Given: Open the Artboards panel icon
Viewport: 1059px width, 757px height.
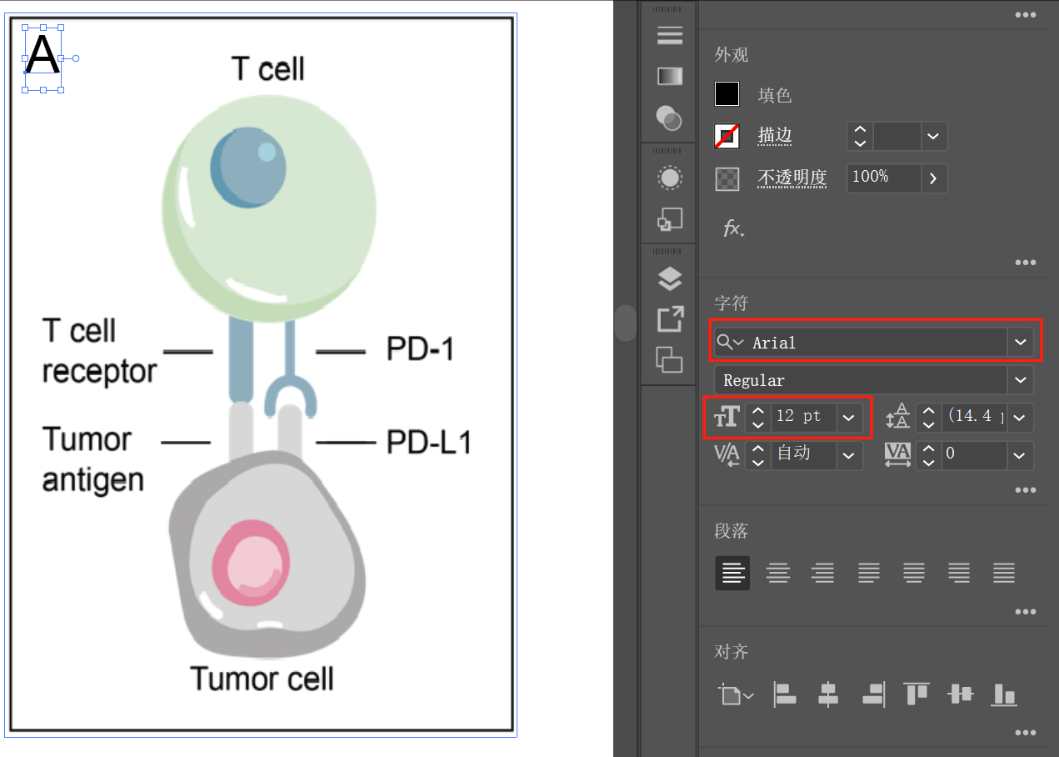Looking at the screenshot, I should (x=669, y=359).
